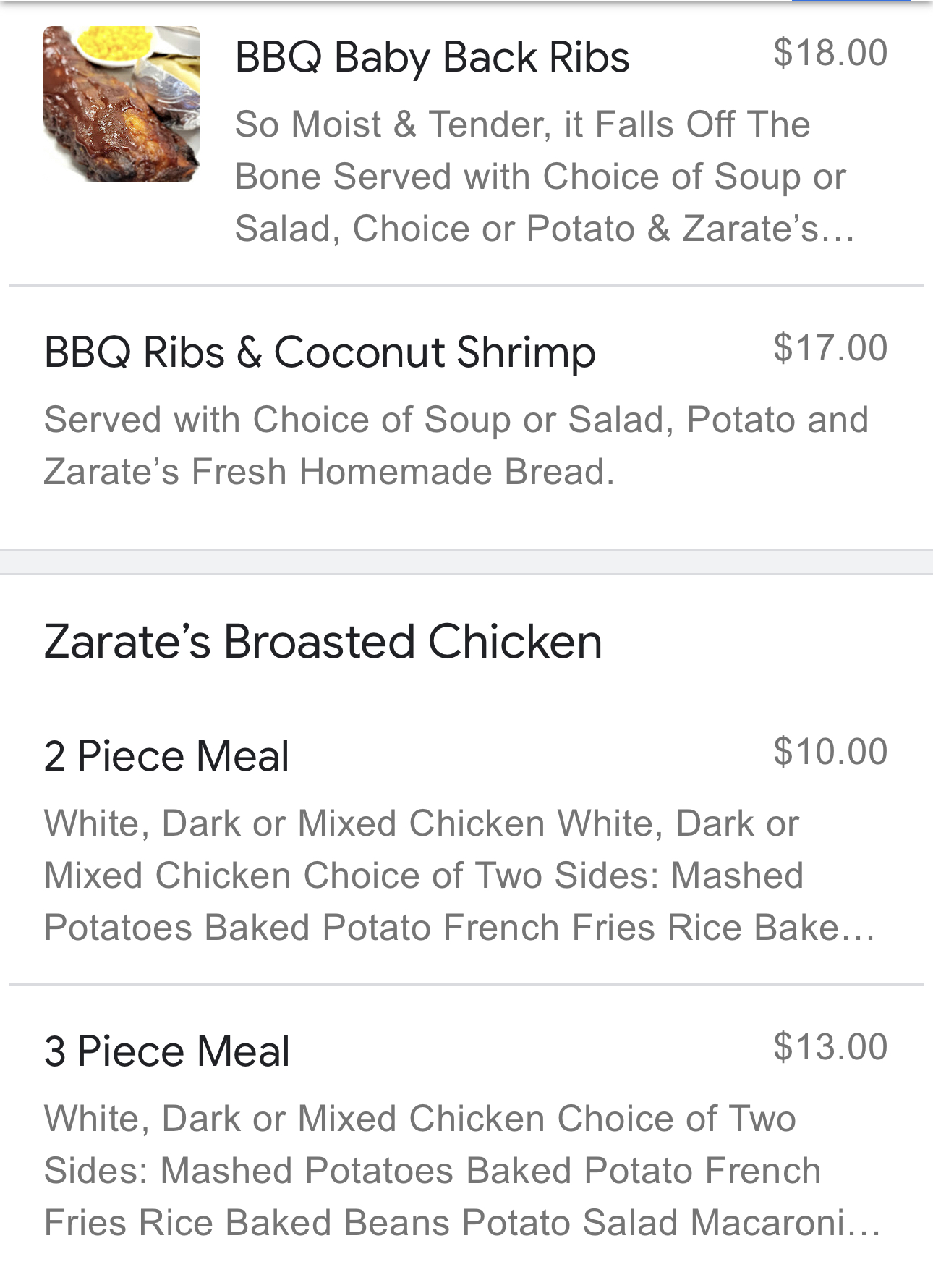Tap the BBQ Baby Back Ribs photo
933x1288 pixels.
pos(122,104)
